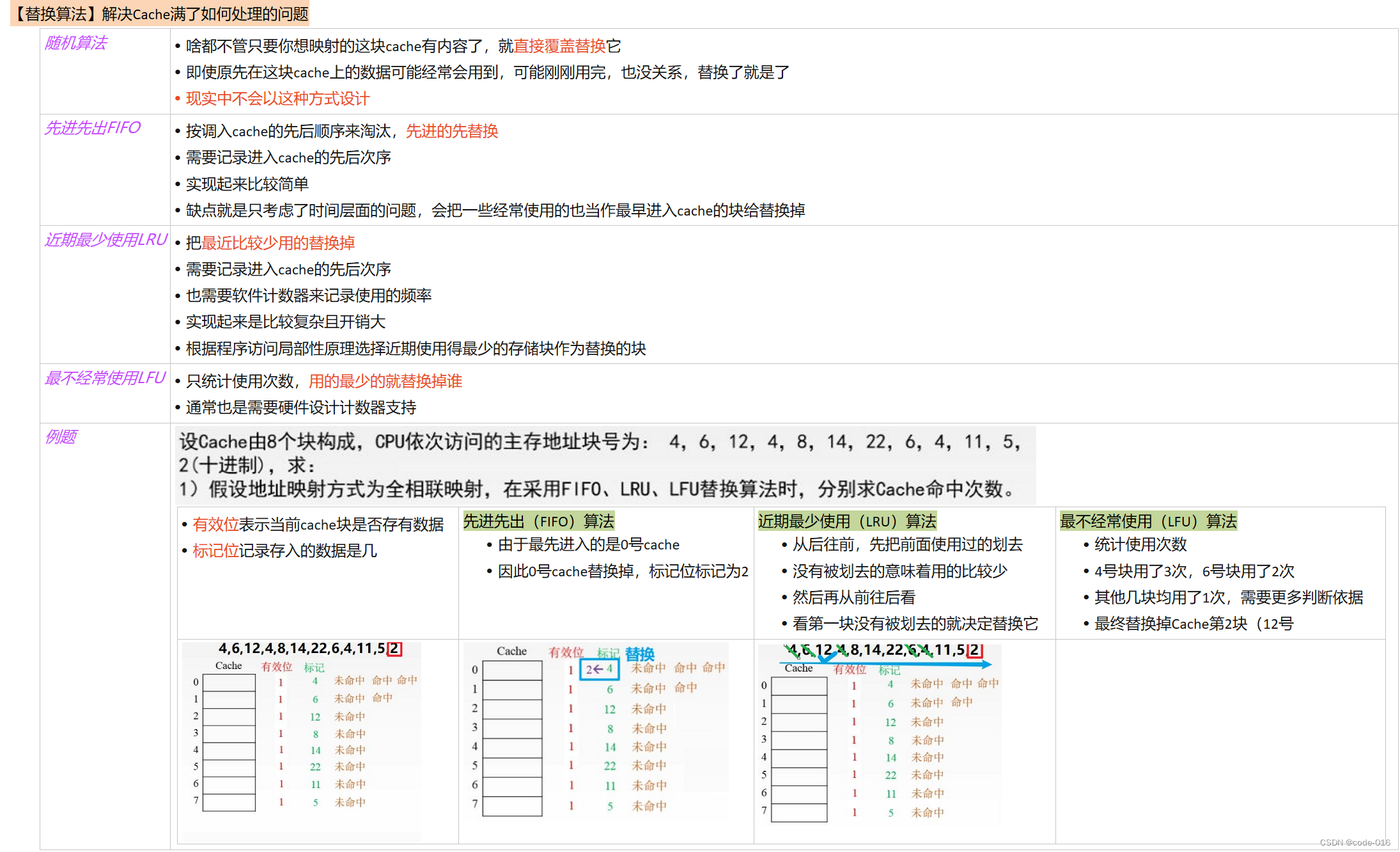Click the bullet '看第一块没有被划去的就决定替换它'
The image size is (1400, 852).
pos(915,624)
